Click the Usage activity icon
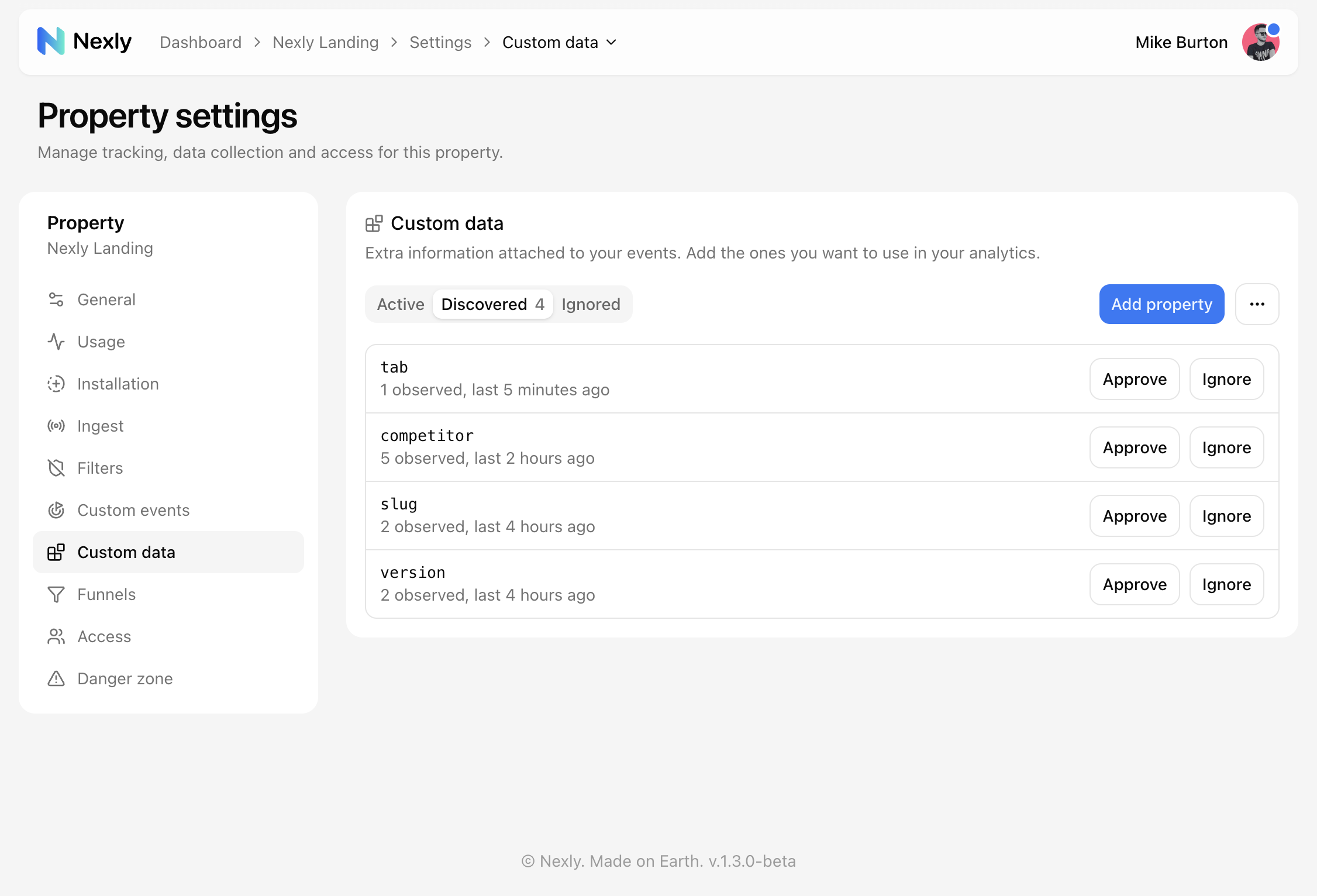The image size is (1317, 896). point(56,342)
